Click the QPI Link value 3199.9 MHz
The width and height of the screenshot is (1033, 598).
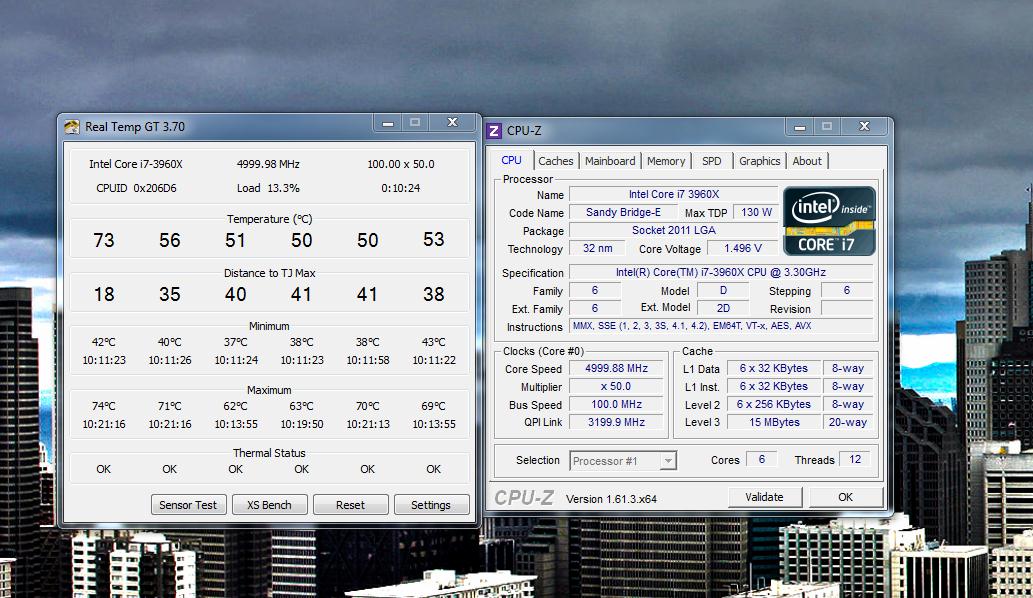(x=616, y=421)
